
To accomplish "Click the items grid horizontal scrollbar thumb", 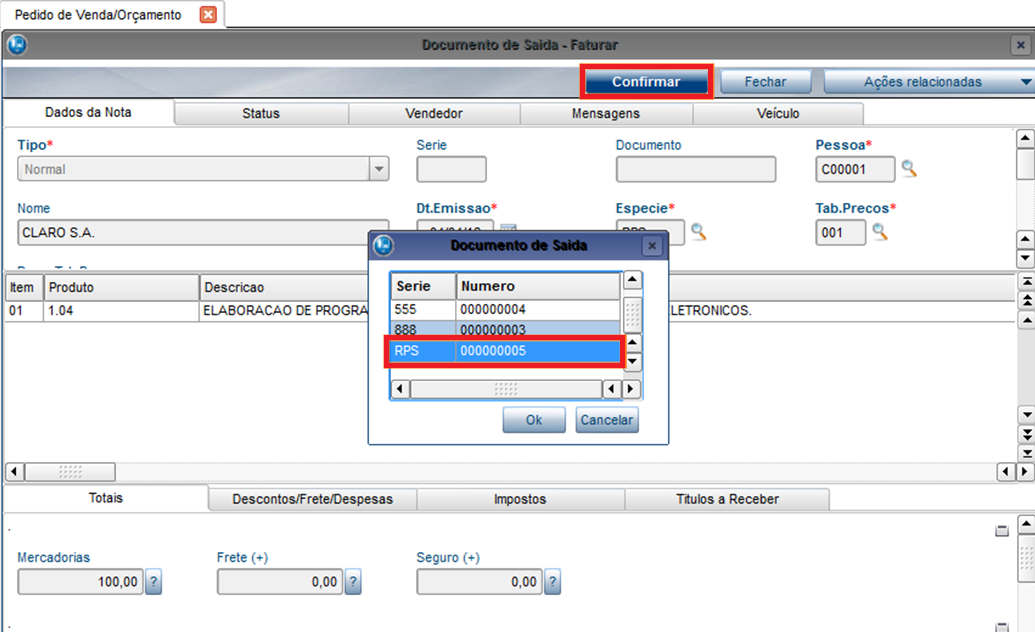I will pyautogui.click(x=70, y=472).
